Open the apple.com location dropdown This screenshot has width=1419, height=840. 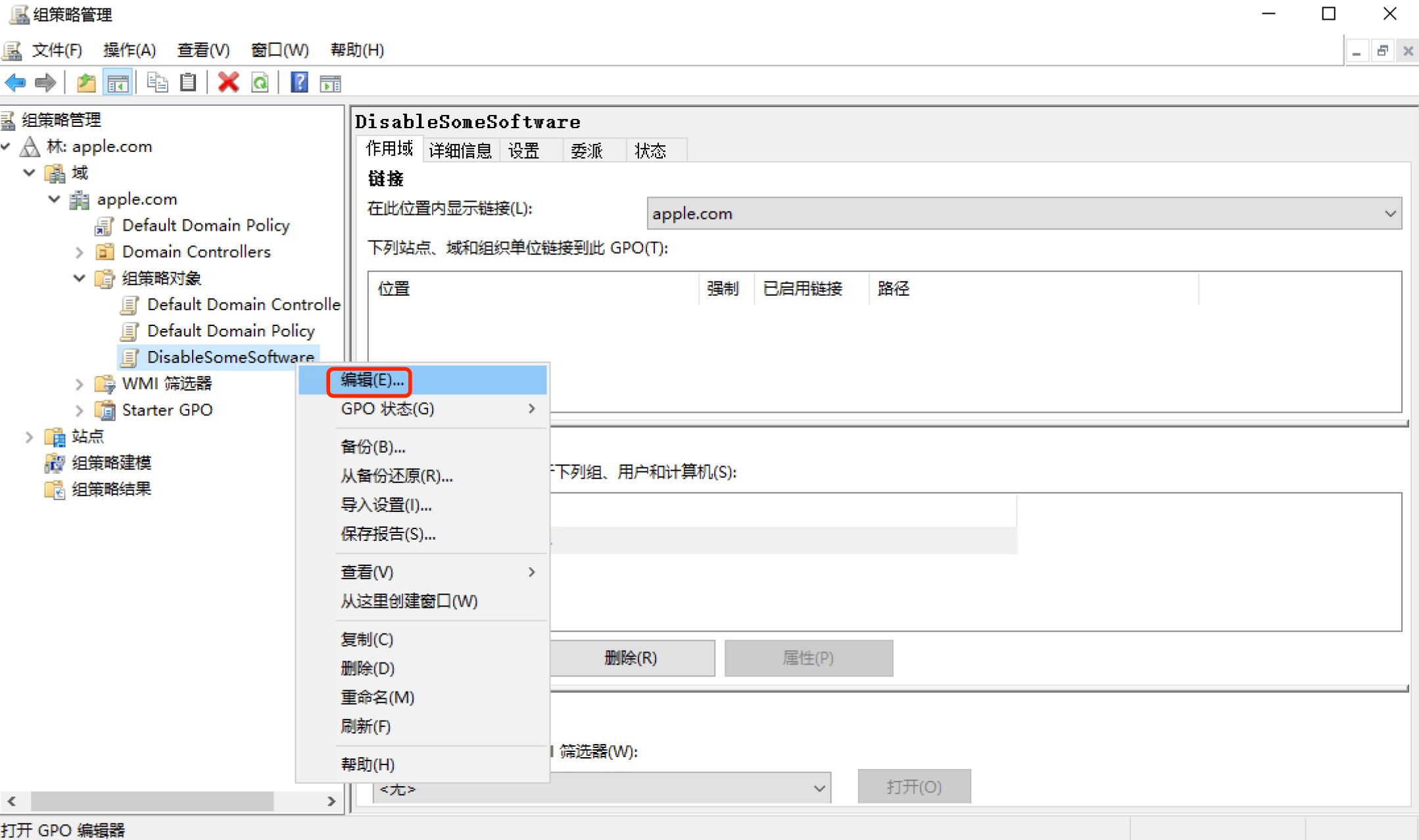tap(1389, 214)
